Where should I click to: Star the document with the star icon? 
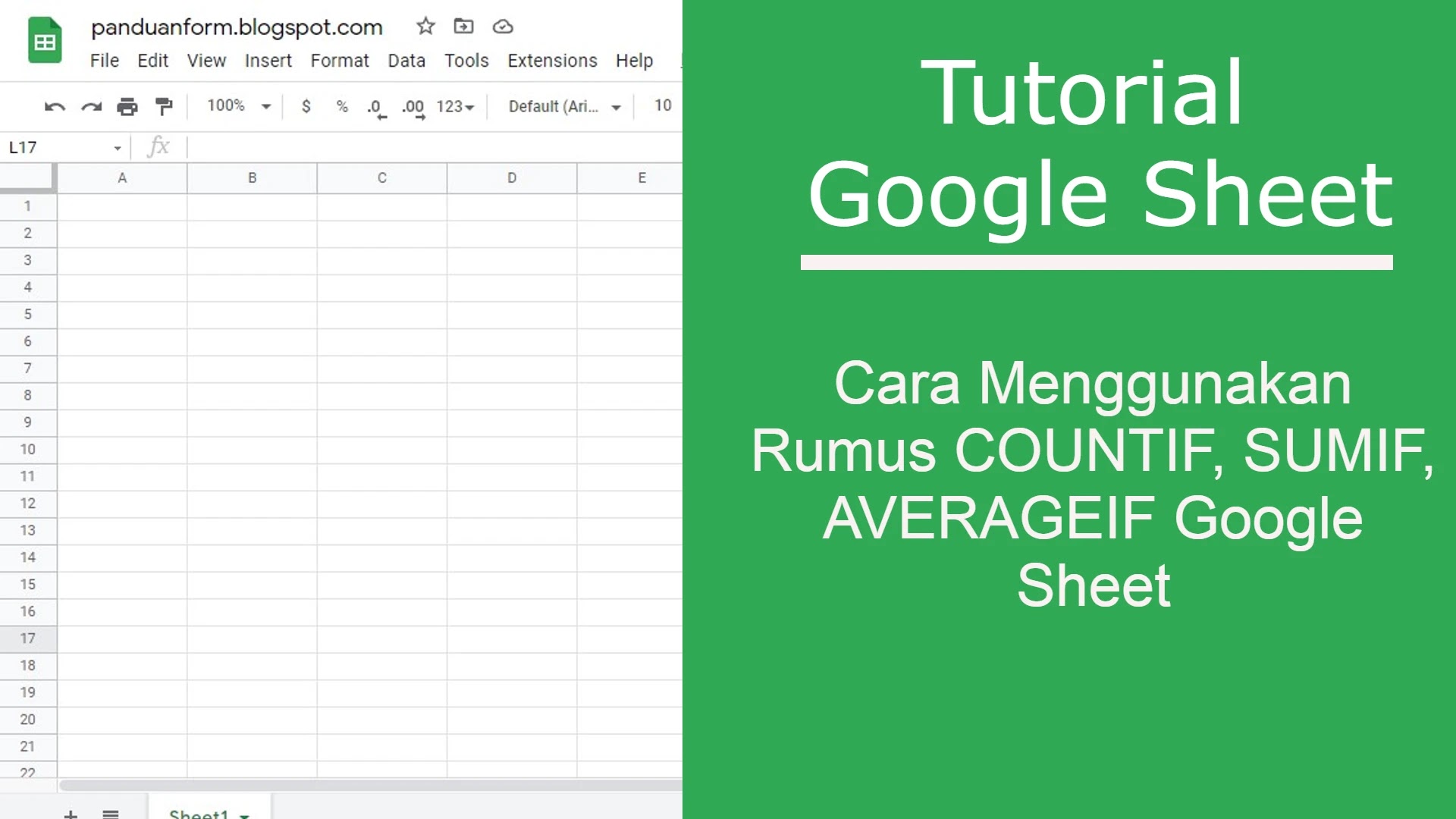(x=425, y=27)
